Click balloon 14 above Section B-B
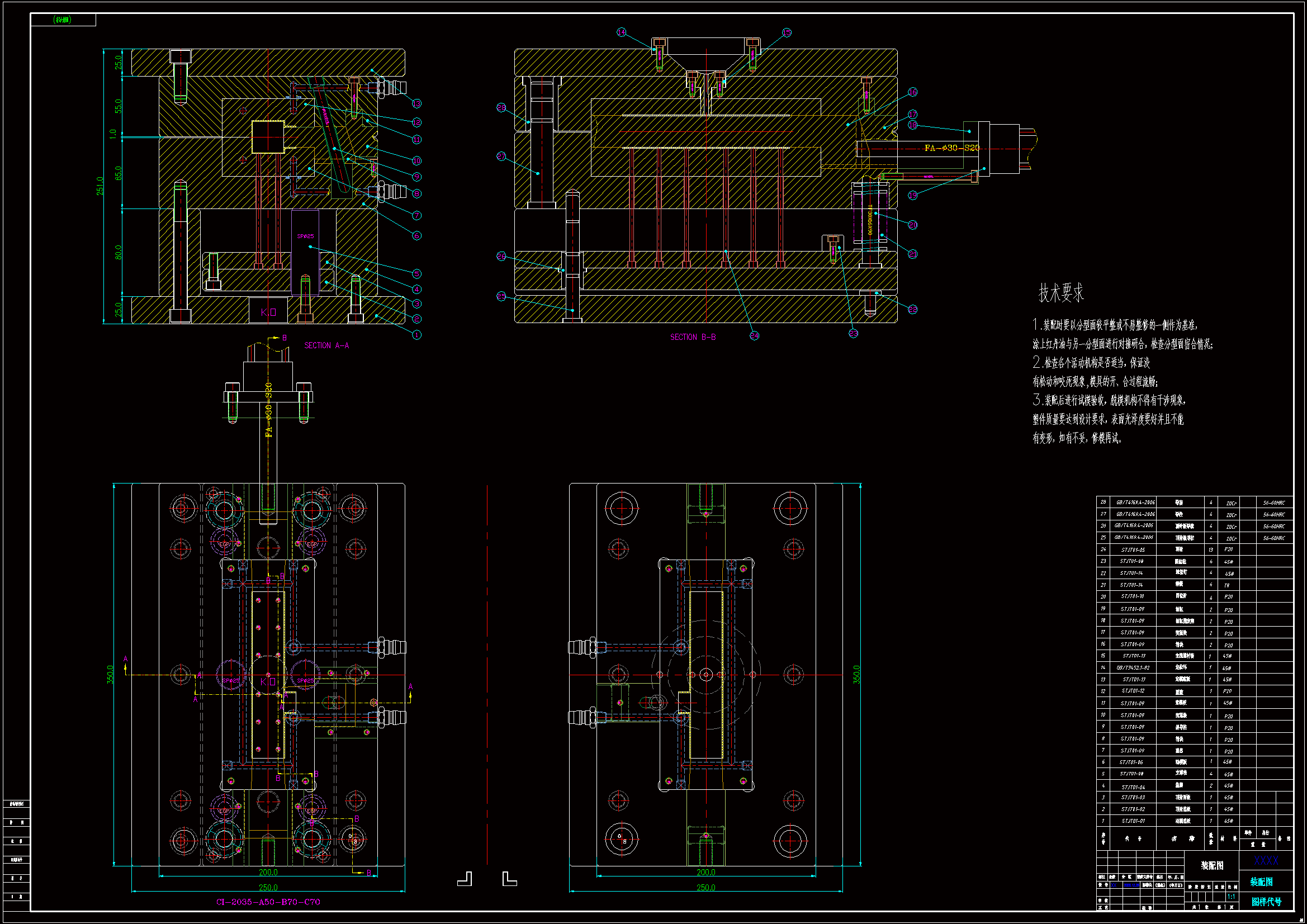 pyautogui.click(x=622, y=32)
